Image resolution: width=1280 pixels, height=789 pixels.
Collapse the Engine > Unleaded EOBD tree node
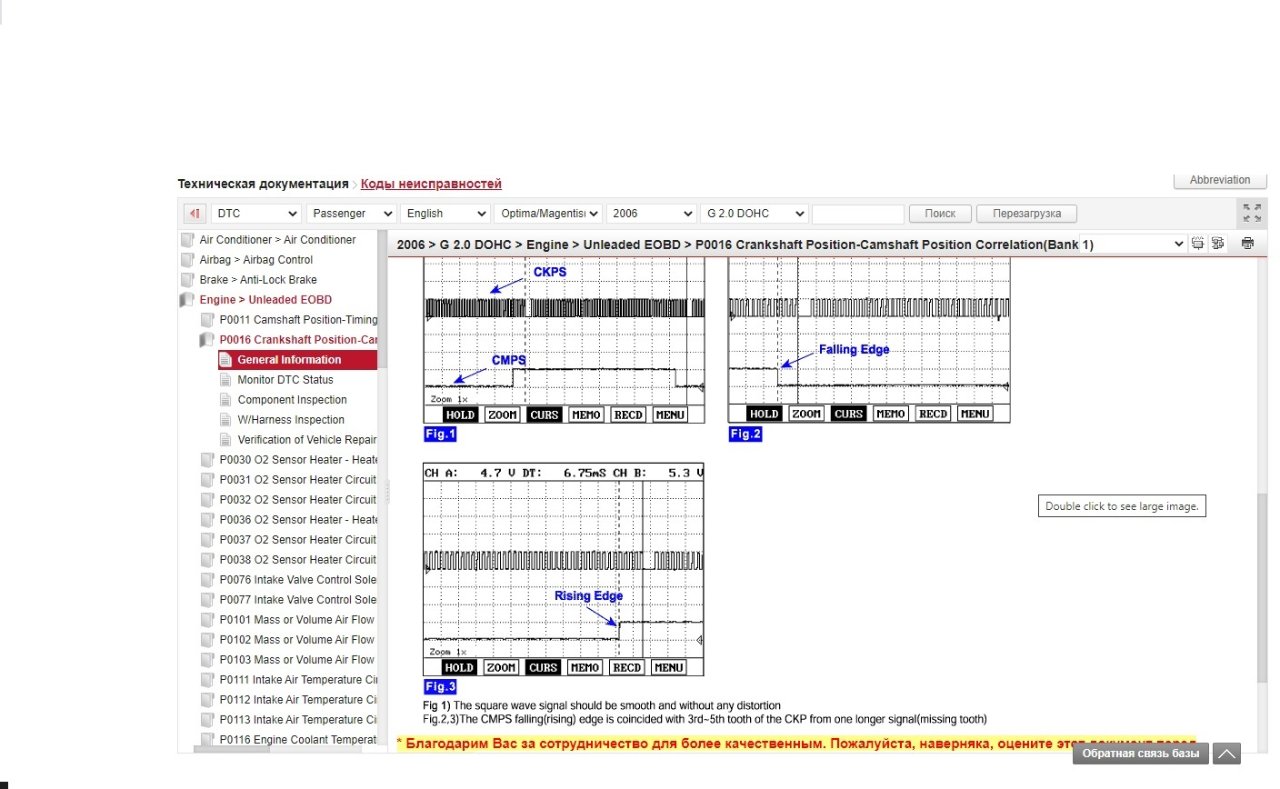coord(187,300)
